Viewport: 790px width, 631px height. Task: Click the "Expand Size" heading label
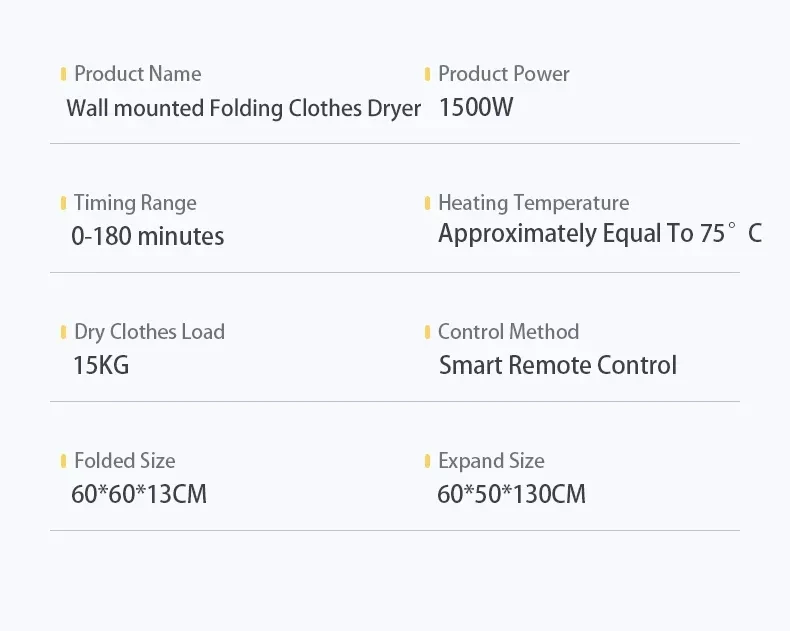pyautogui.click(x=491, y=461)
